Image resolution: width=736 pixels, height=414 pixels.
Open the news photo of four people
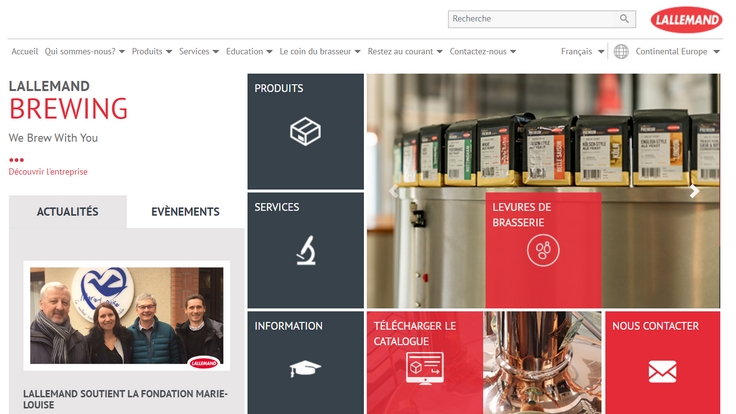coord(127,315)
